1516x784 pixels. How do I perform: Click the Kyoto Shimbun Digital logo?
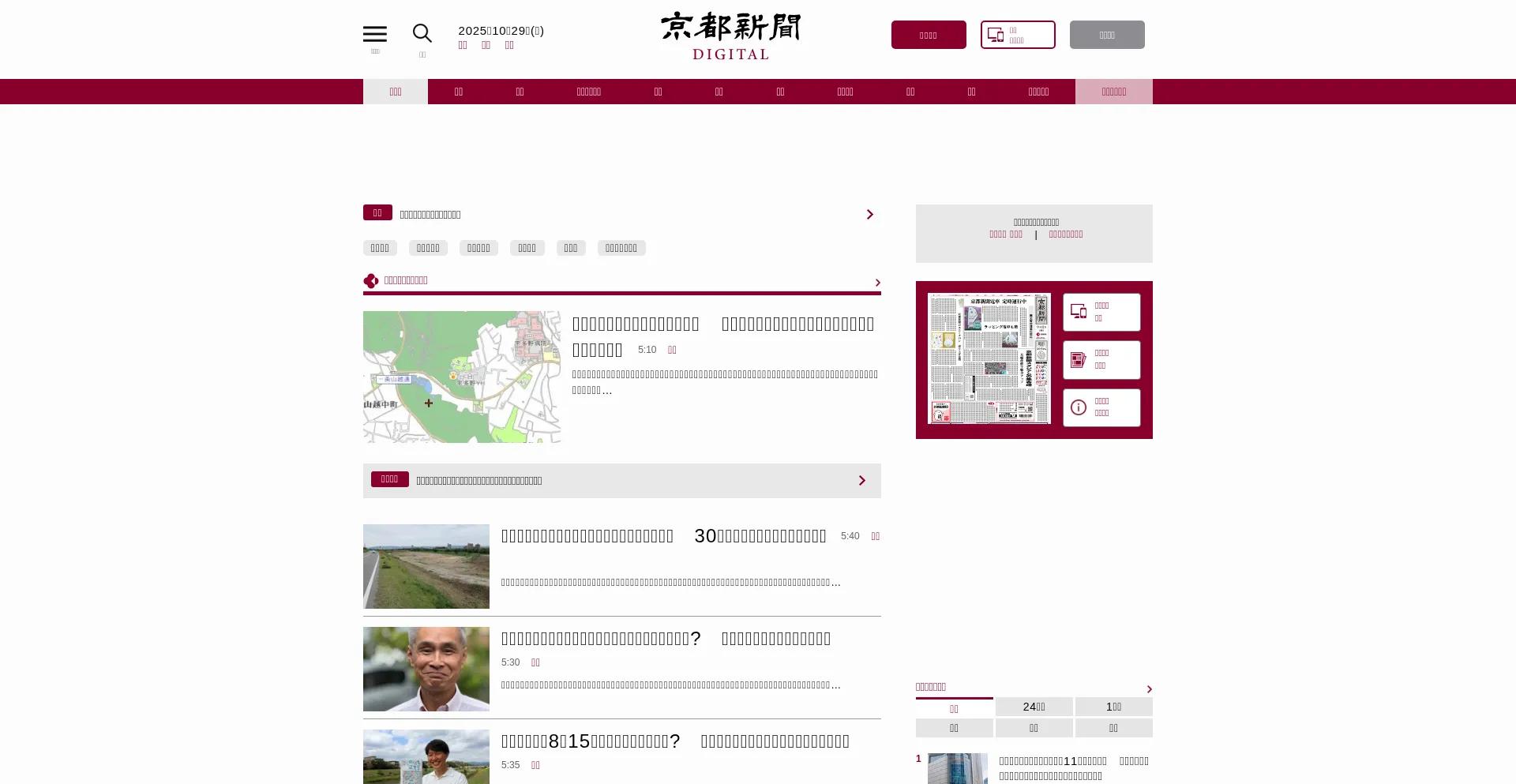730,36
